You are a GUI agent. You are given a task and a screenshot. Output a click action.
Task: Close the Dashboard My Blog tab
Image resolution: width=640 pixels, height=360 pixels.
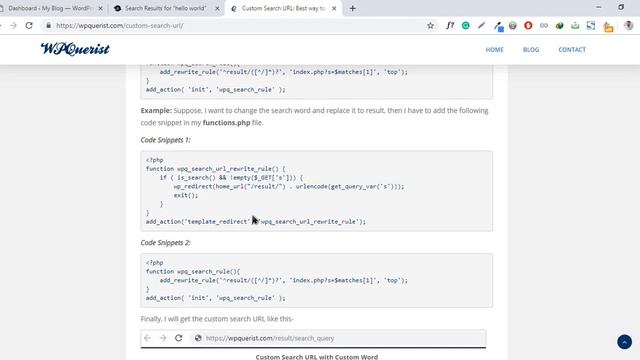point(100,8)
